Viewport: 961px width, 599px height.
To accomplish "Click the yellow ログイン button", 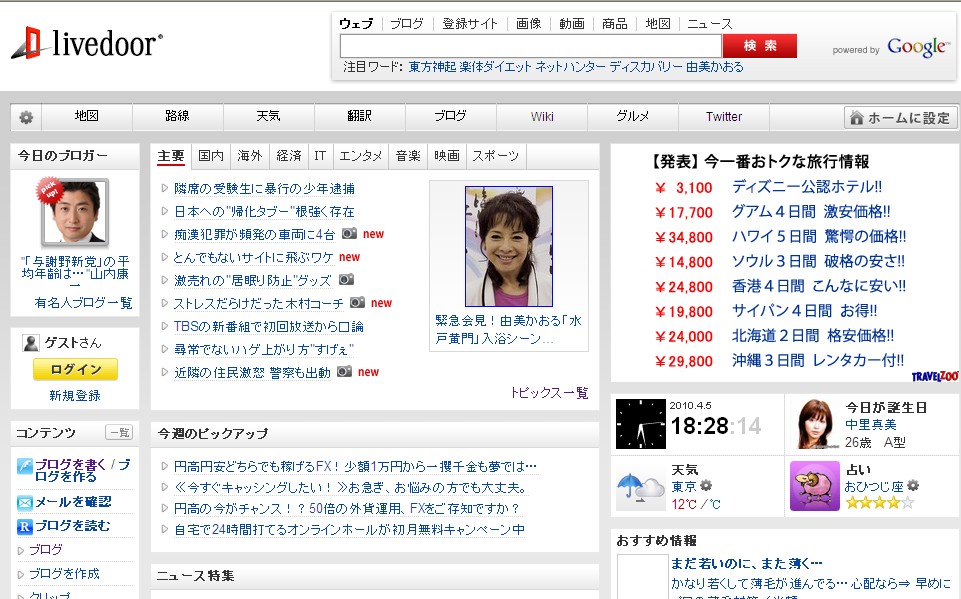I will (75, 369).
